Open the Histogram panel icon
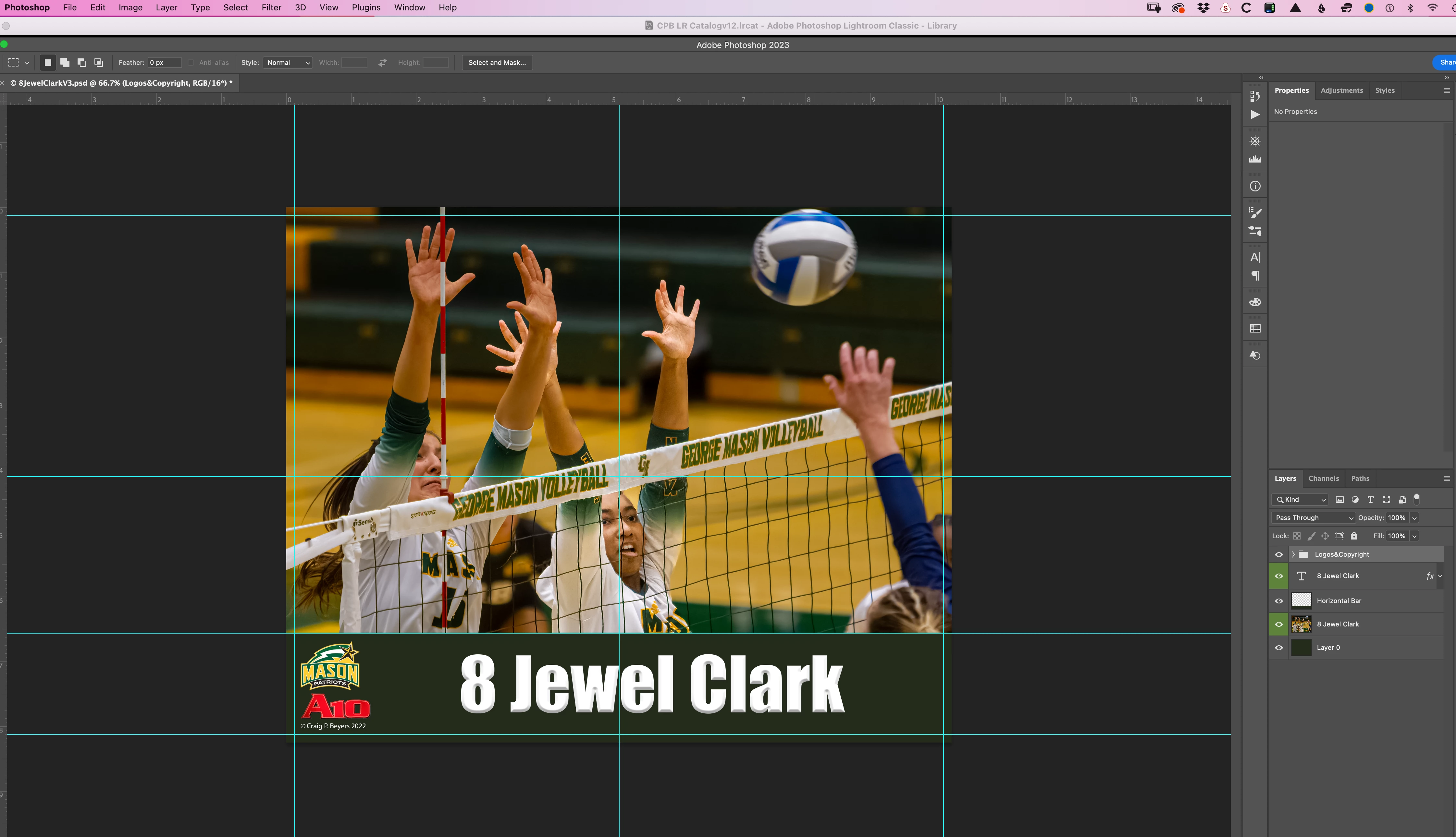 coord(1255,159)
